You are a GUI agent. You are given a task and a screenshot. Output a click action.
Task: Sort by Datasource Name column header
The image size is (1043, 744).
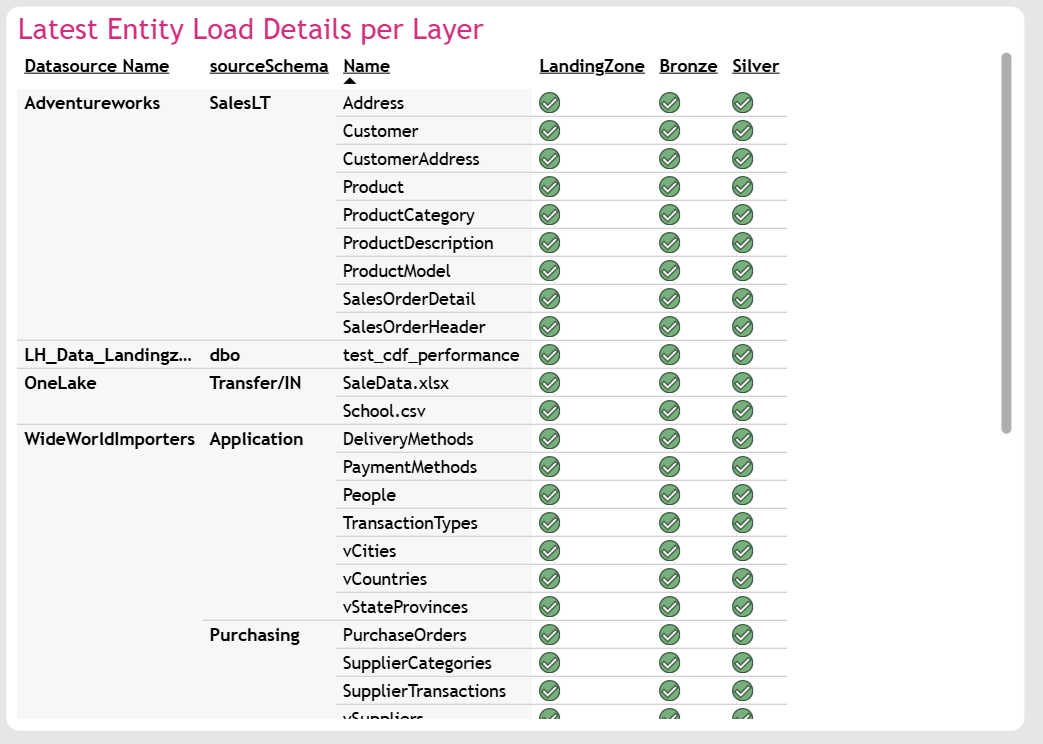[x=96, y=66]
